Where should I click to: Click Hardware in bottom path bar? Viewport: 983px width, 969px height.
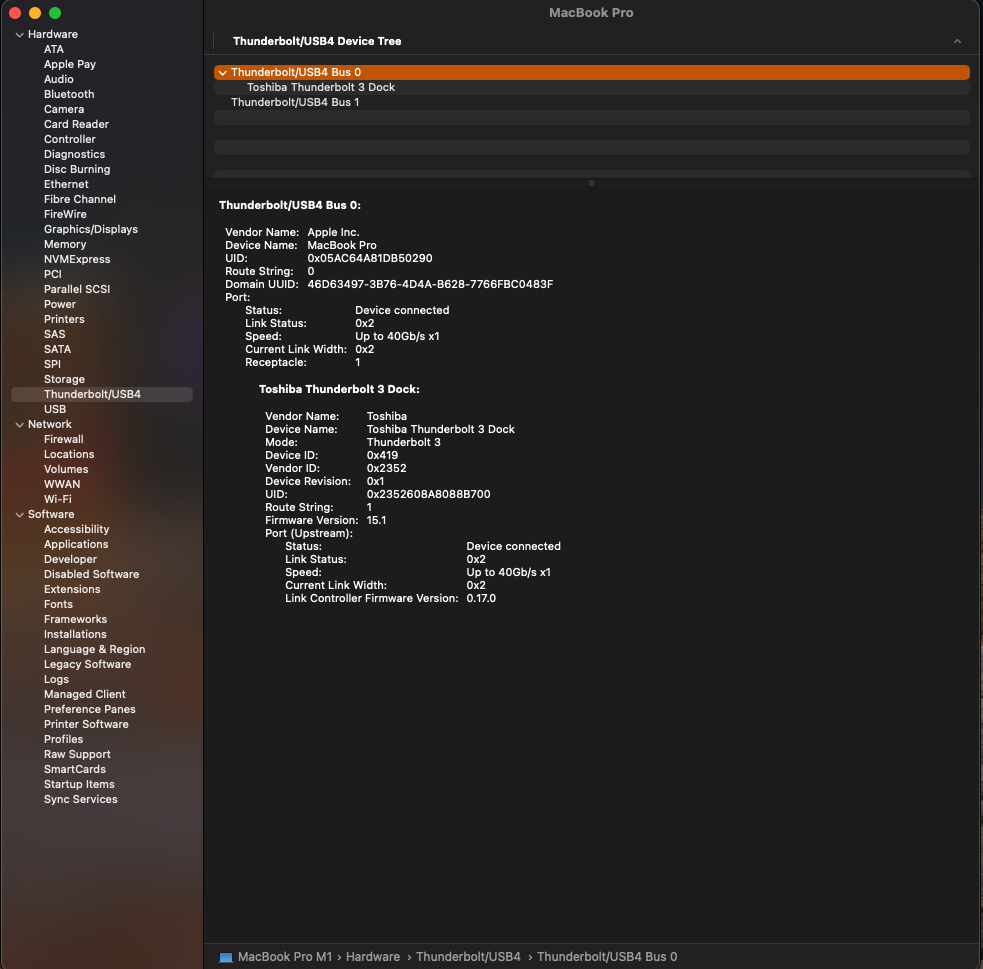coord(373,957)
